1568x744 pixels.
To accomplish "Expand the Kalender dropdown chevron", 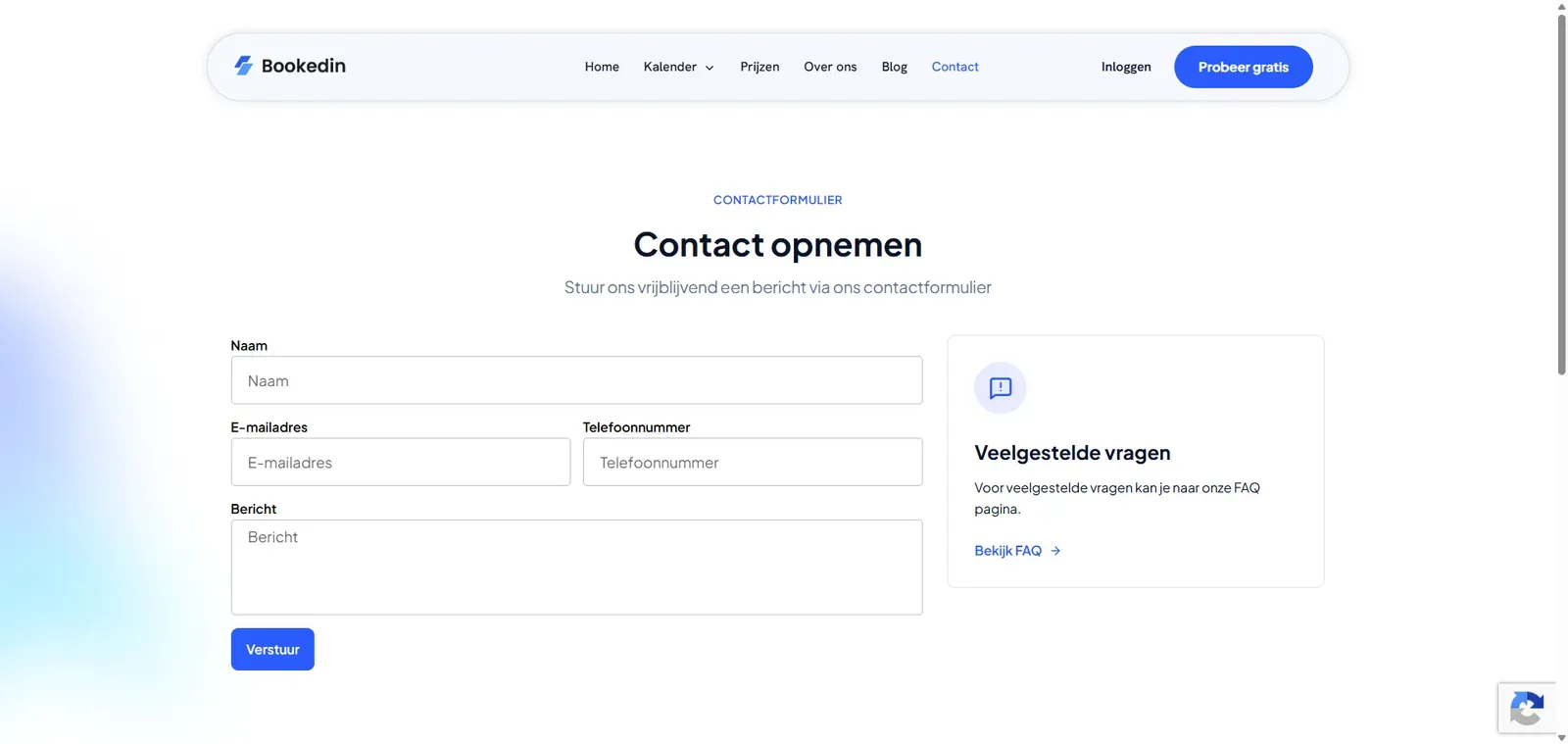I will point(710,68).
